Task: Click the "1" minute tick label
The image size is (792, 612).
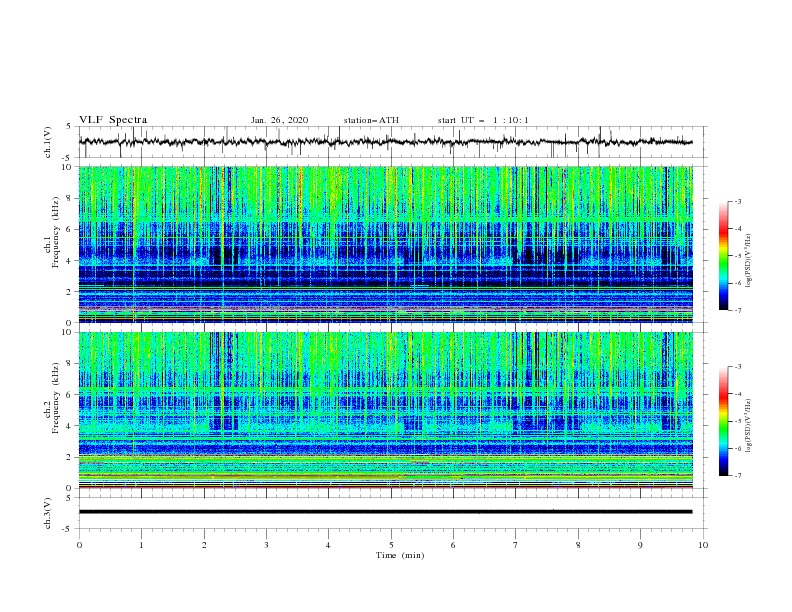Action: (141, 545)
